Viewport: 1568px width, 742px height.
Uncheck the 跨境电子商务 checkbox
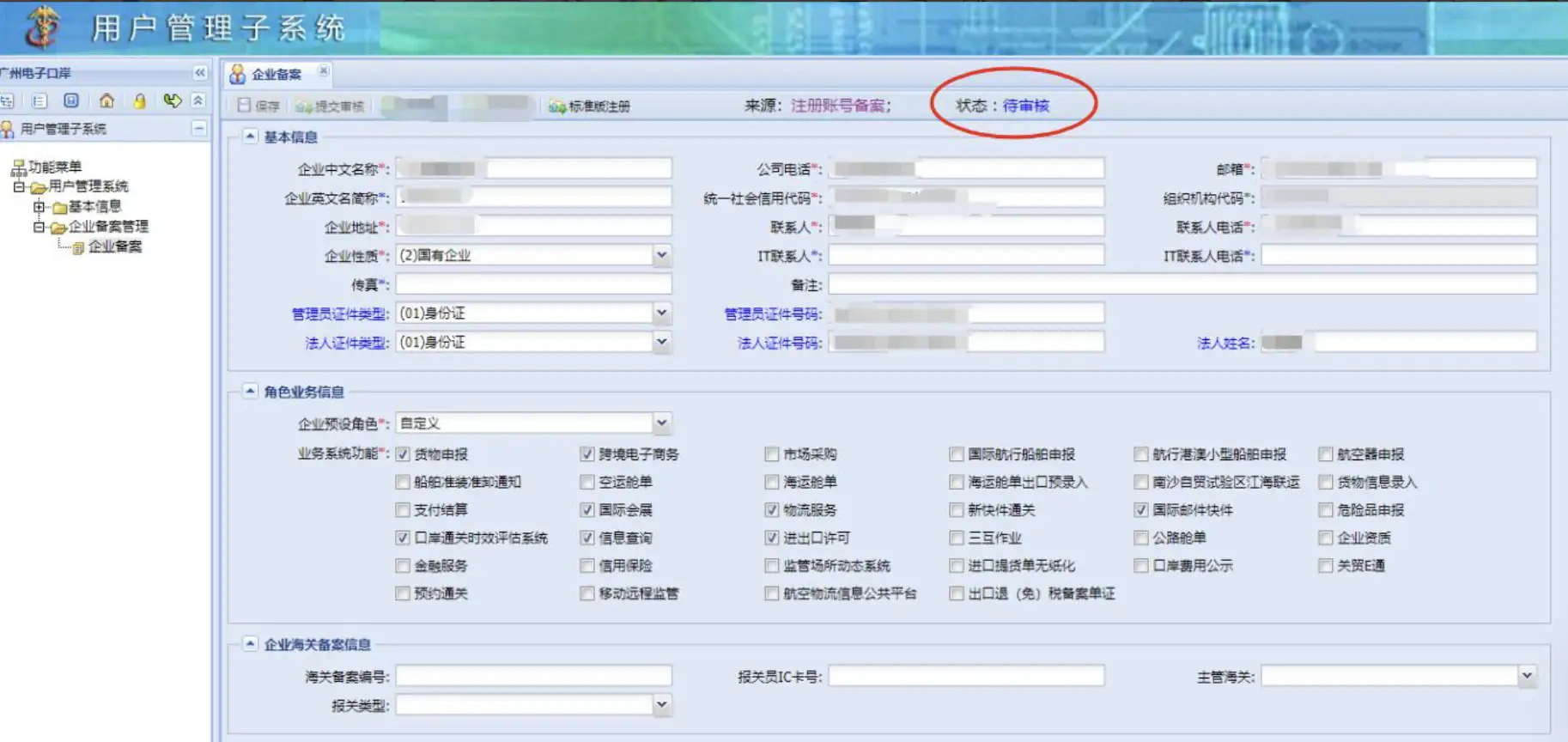pos(587,454)
